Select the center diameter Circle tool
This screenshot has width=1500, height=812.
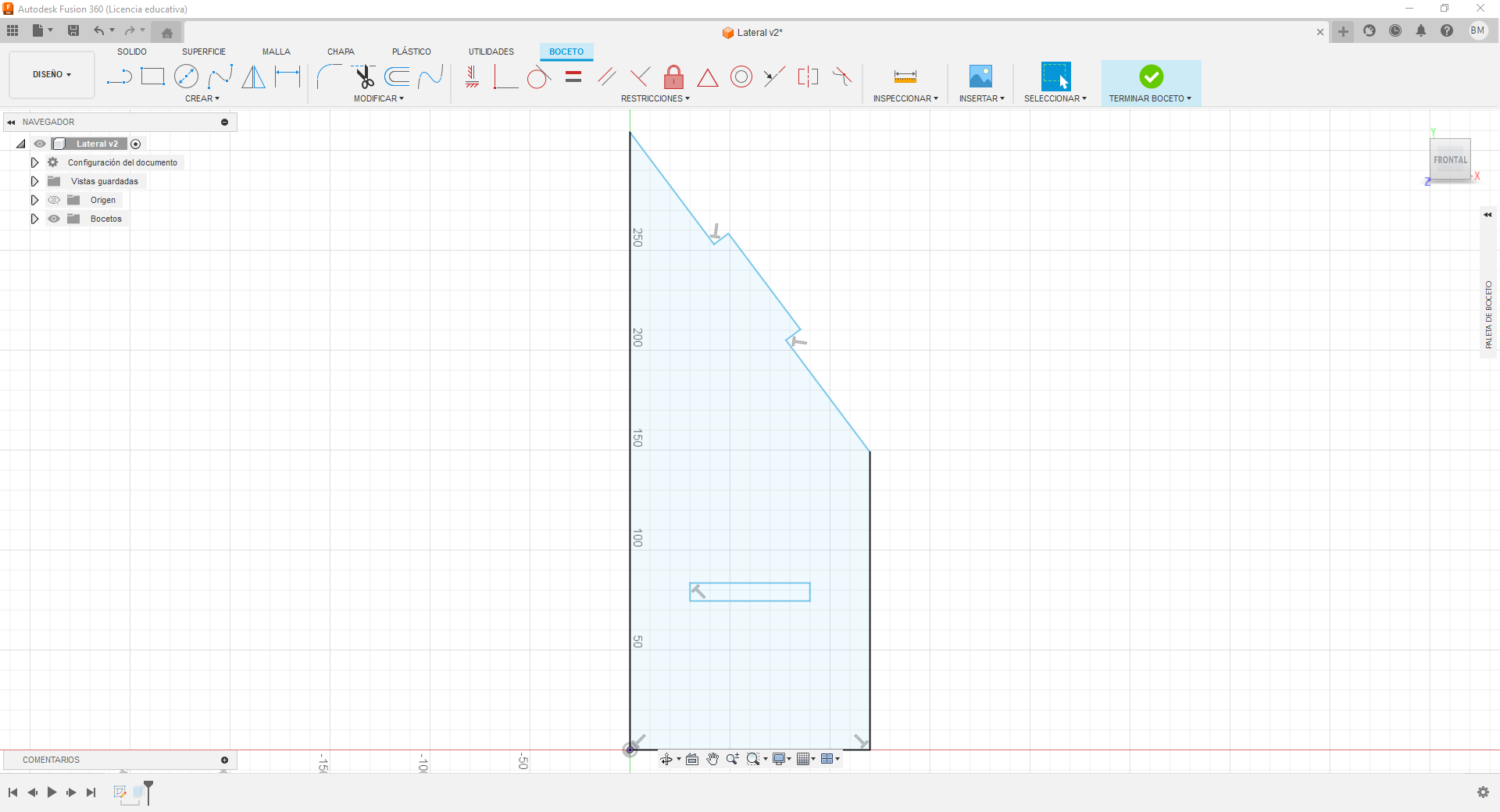pos(186,77)
